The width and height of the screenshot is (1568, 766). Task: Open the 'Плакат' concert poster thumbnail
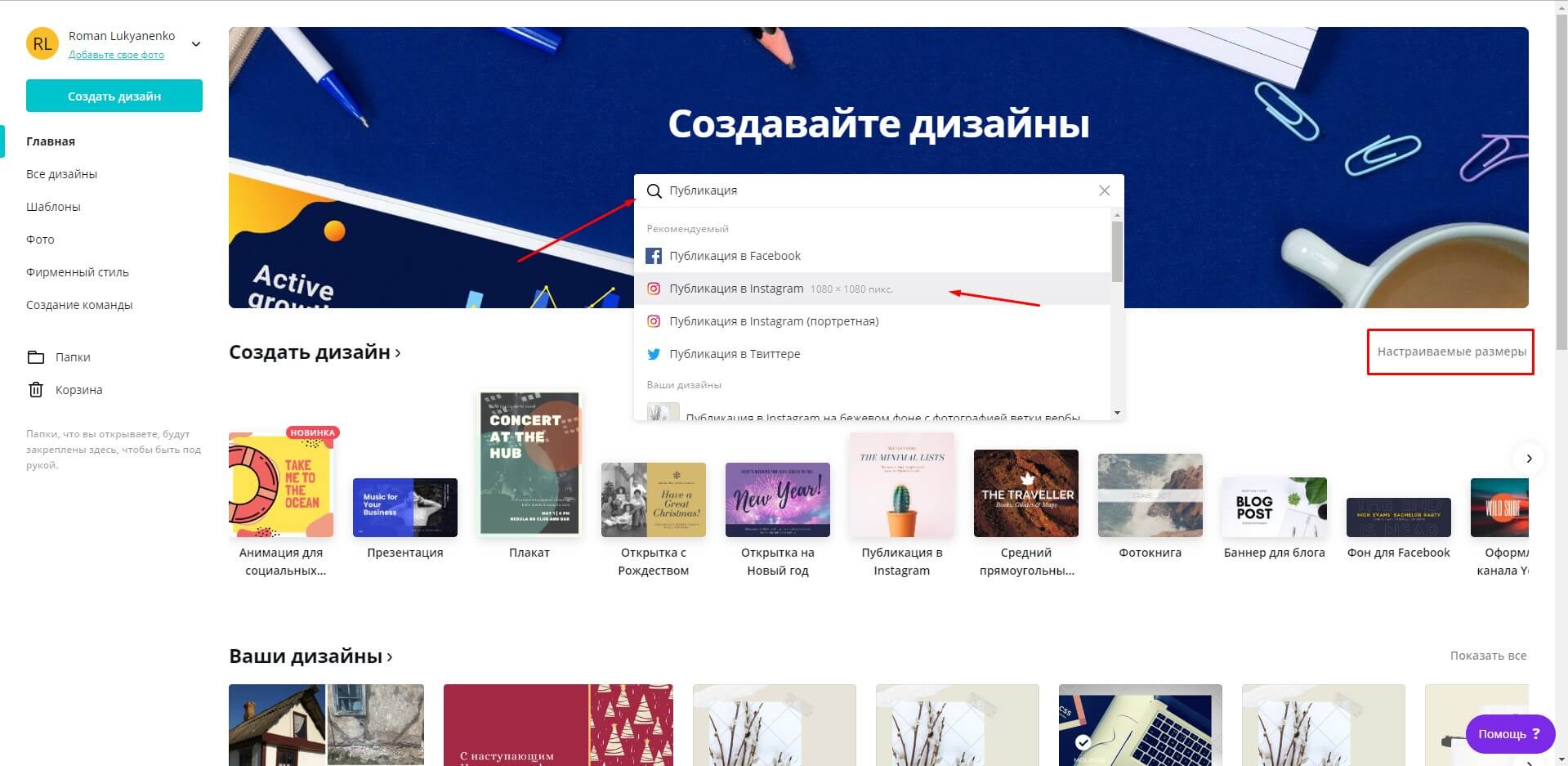pyautogui.click(x=529, y=464)
